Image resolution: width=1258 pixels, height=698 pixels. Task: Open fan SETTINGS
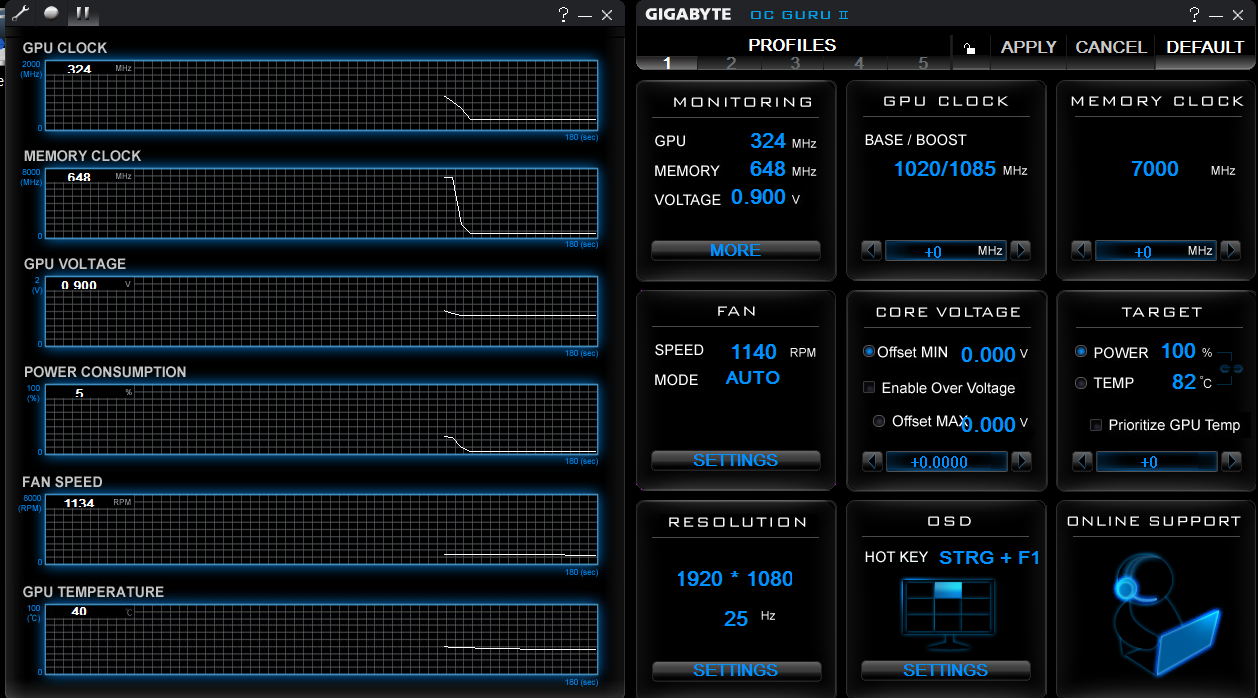pos(735,460)
